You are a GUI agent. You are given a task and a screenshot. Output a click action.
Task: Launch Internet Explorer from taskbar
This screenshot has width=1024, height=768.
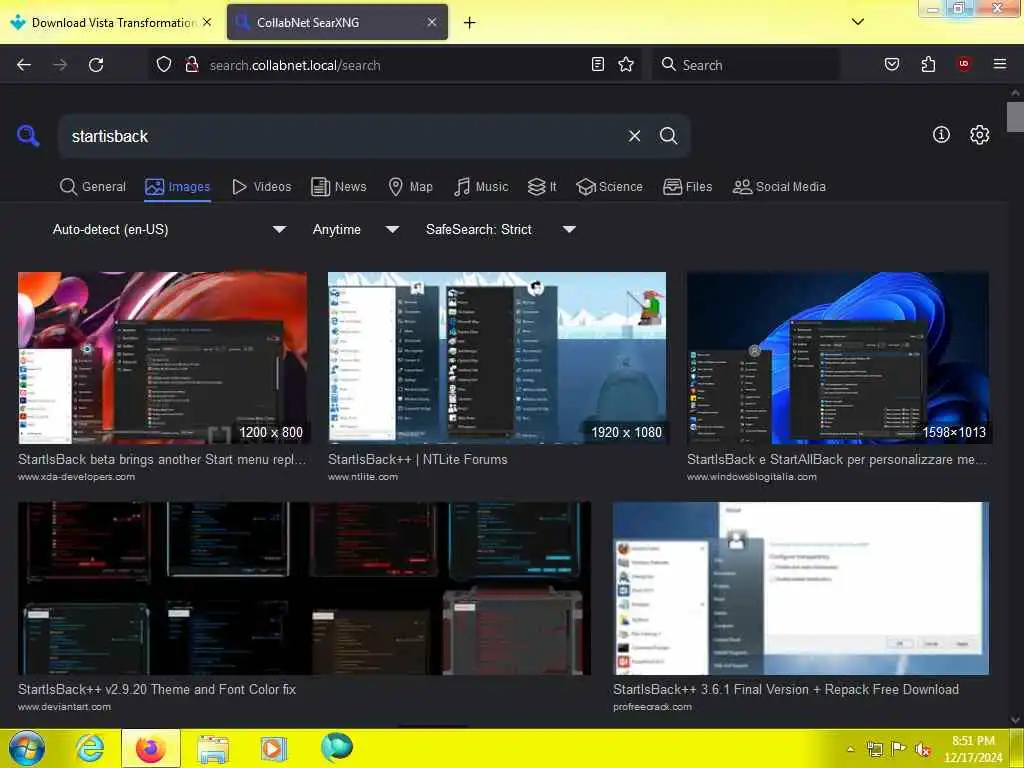(x=90, y=748)
